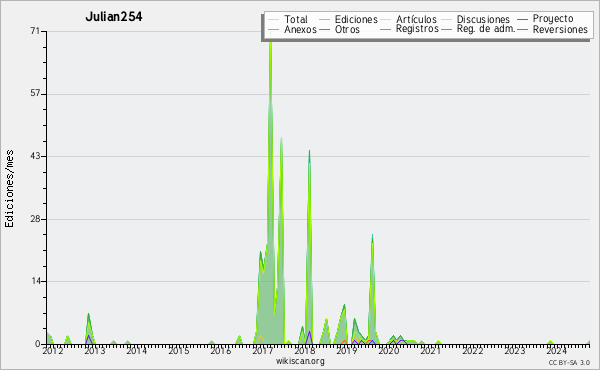
Task: Click the Total legend label
Action: tap(296, 19)
